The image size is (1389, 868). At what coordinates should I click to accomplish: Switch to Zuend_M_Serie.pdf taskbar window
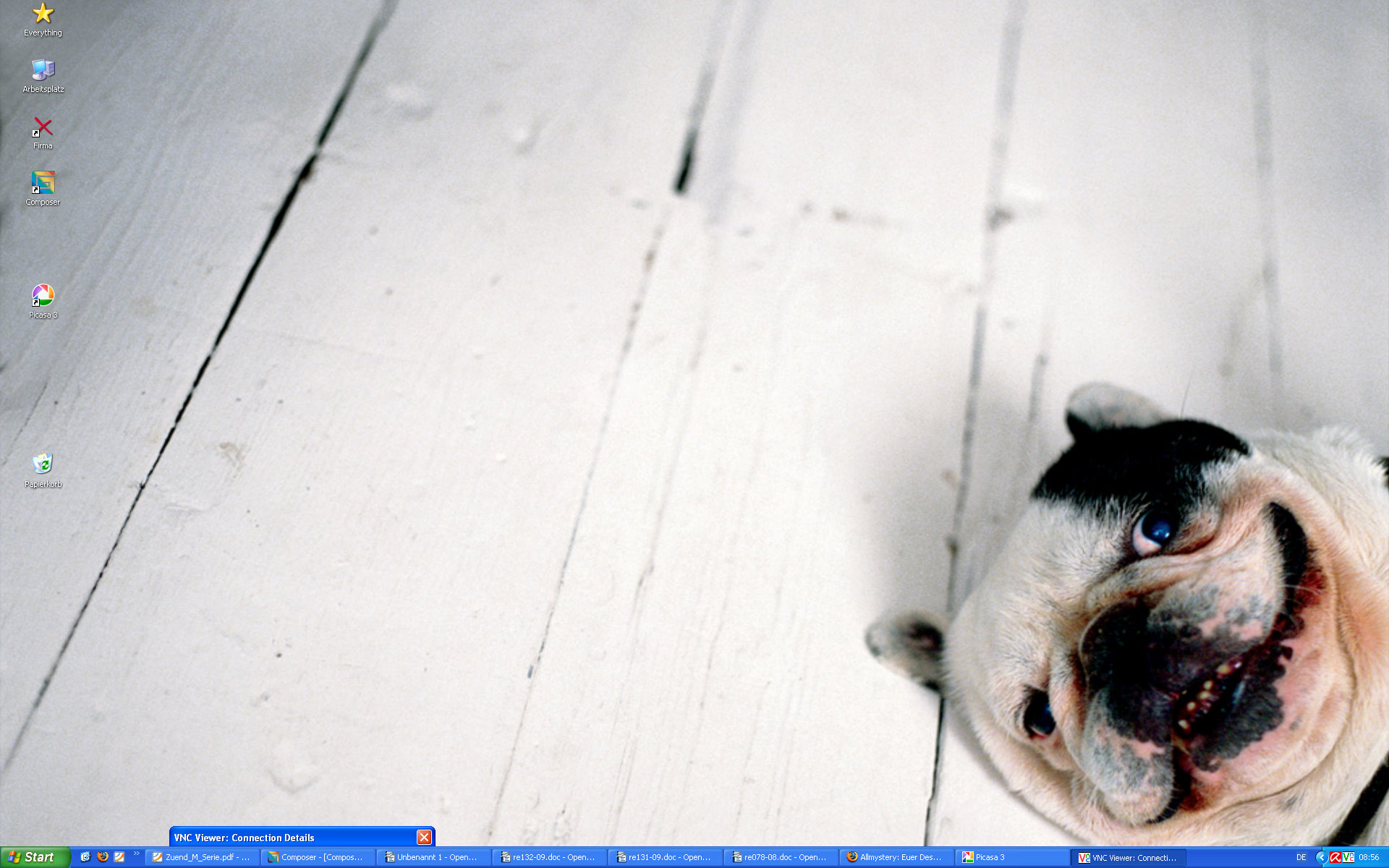(x=202, y=858)
